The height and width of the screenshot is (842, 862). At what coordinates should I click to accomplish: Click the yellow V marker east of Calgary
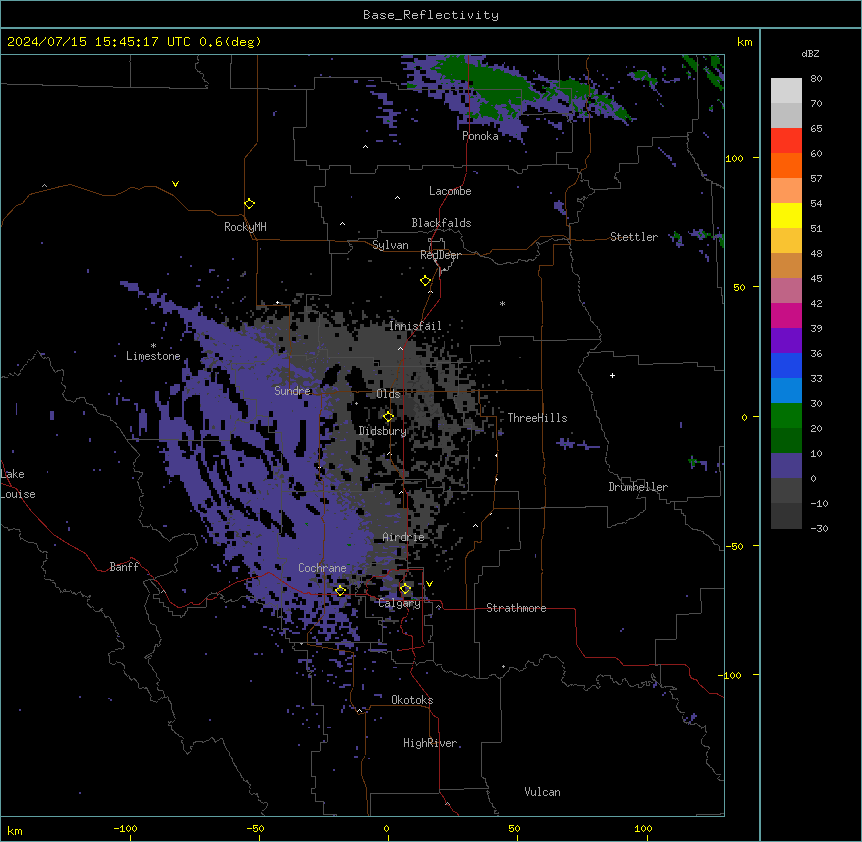click(429, 584)
